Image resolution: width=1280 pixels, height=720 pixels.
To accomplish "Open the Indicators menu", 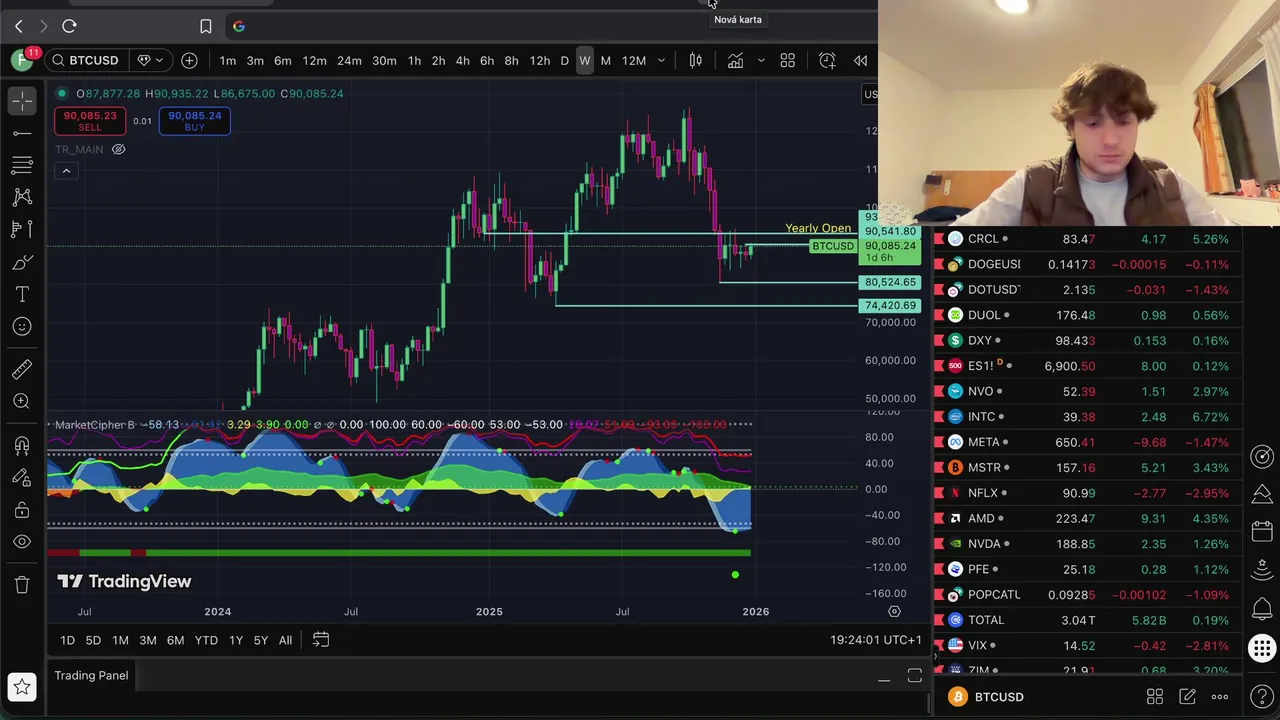I will (735, 61).
